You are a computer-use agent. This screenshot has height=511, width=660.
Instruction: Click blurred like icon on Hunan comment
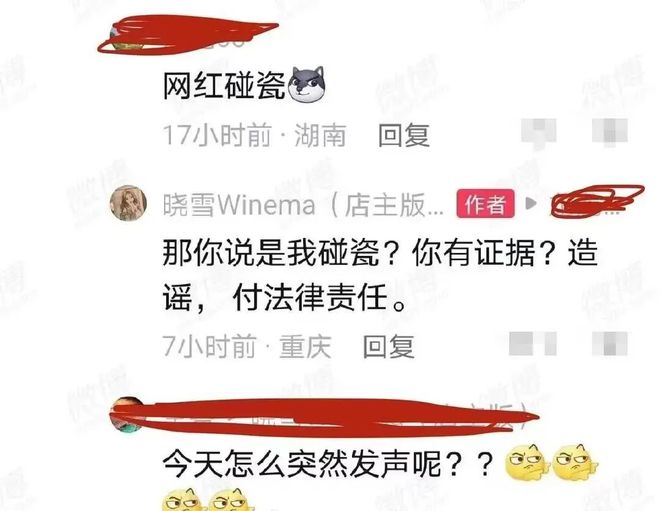coord(539,133)
